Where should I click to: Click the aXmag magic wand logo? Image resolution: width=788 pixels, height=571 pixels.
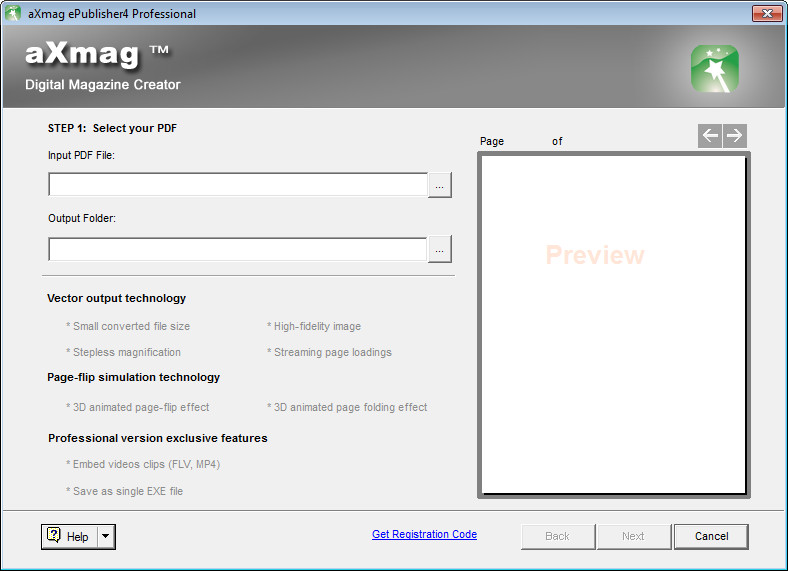point(715,69)
